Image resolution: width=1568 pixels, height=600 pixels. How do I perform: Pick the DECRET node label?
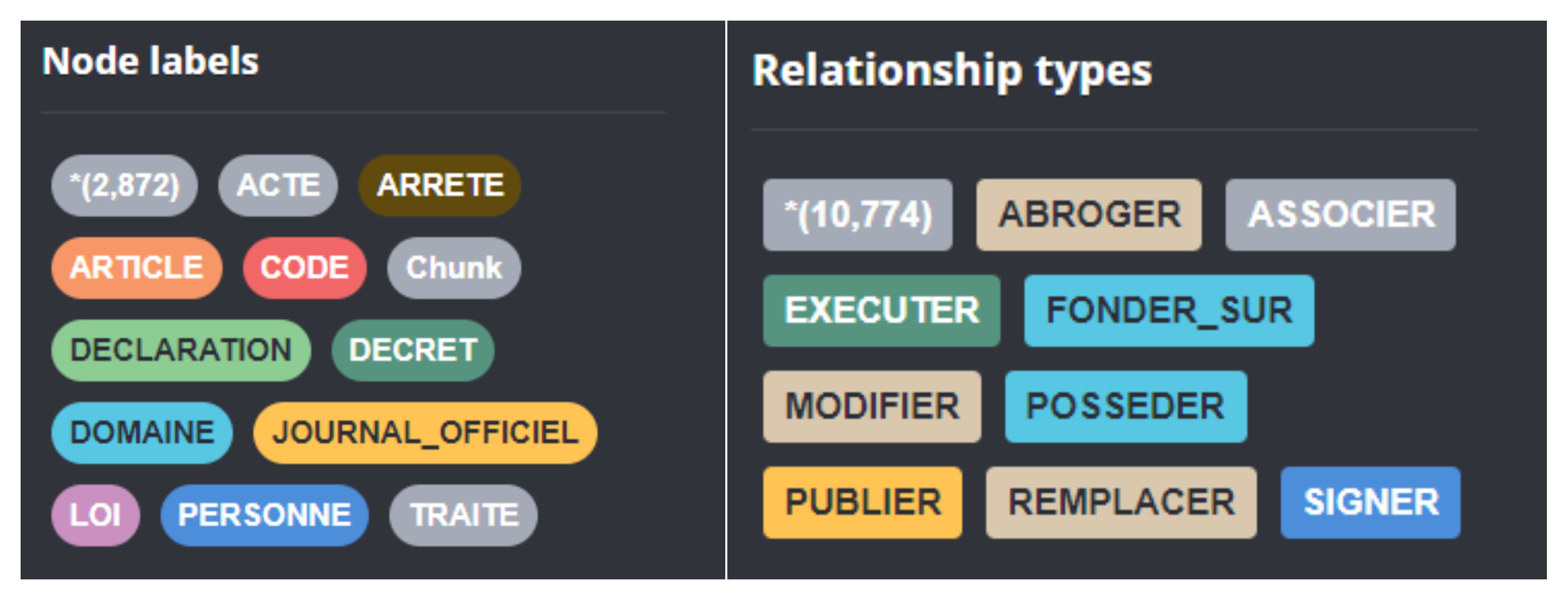(x=413, y=350)
